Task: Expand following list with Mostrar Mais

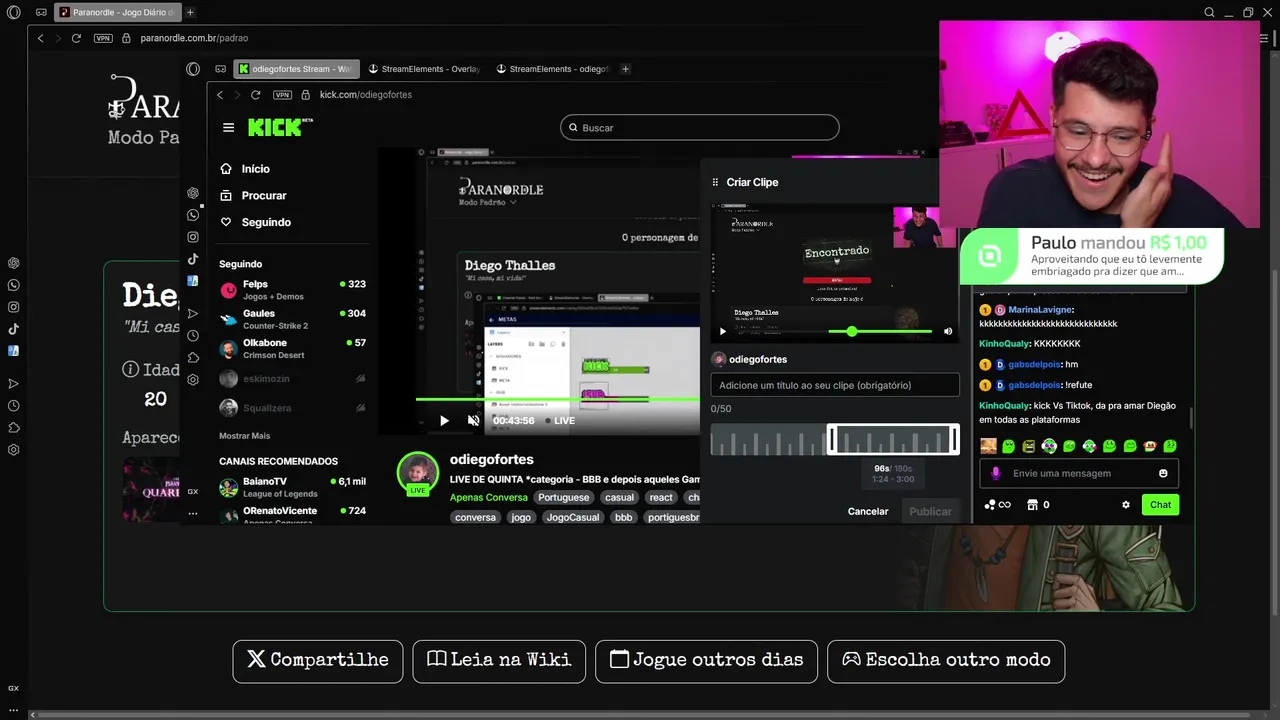Action: tap(244, 436)
